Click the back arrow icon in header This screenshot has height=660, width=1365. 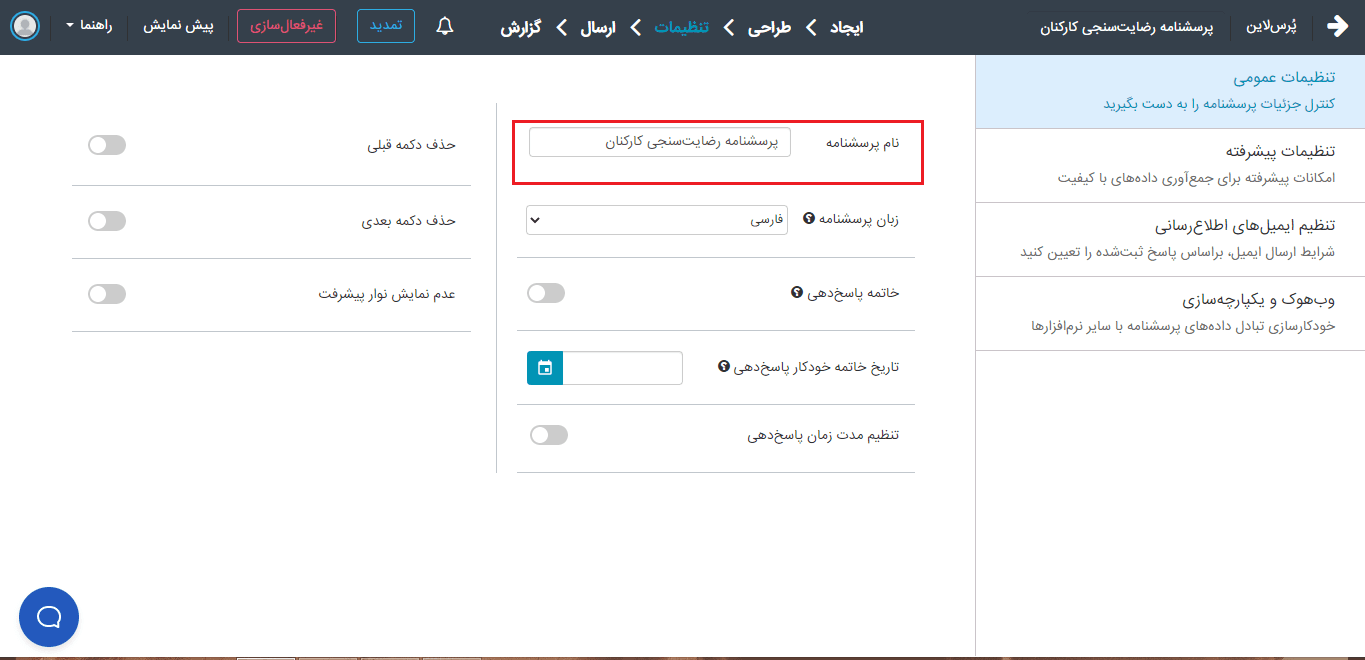(1337, 27)
